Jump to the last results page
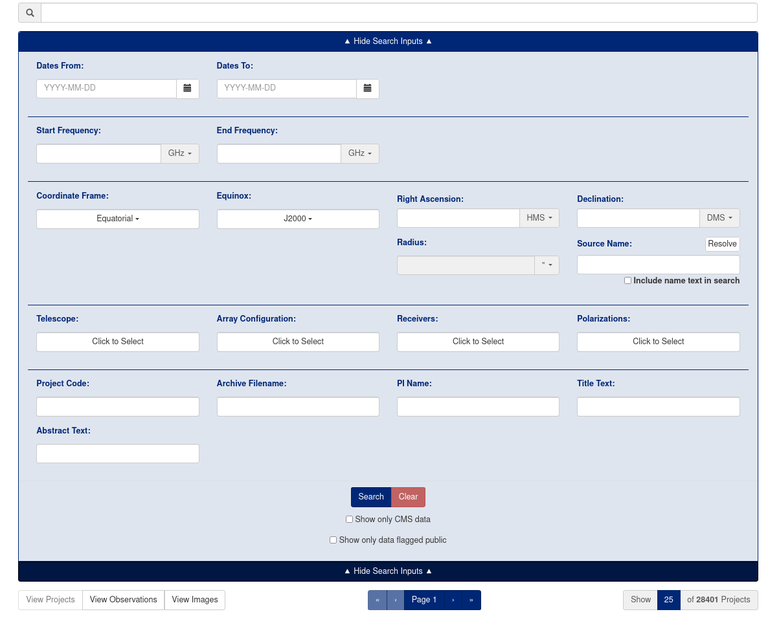The height and width of the screenshot is (625, 768). pyautogui.click(x=471, y=600)
